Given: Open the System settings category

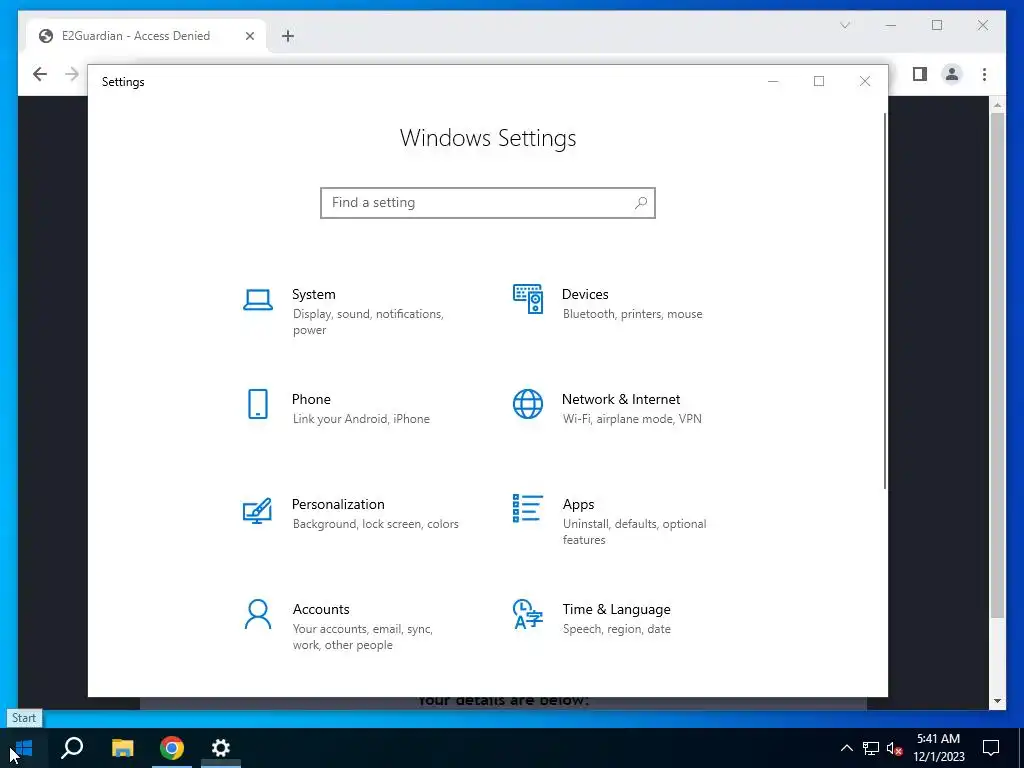Looking at the screenshot, I should click(x=353, y=312).
